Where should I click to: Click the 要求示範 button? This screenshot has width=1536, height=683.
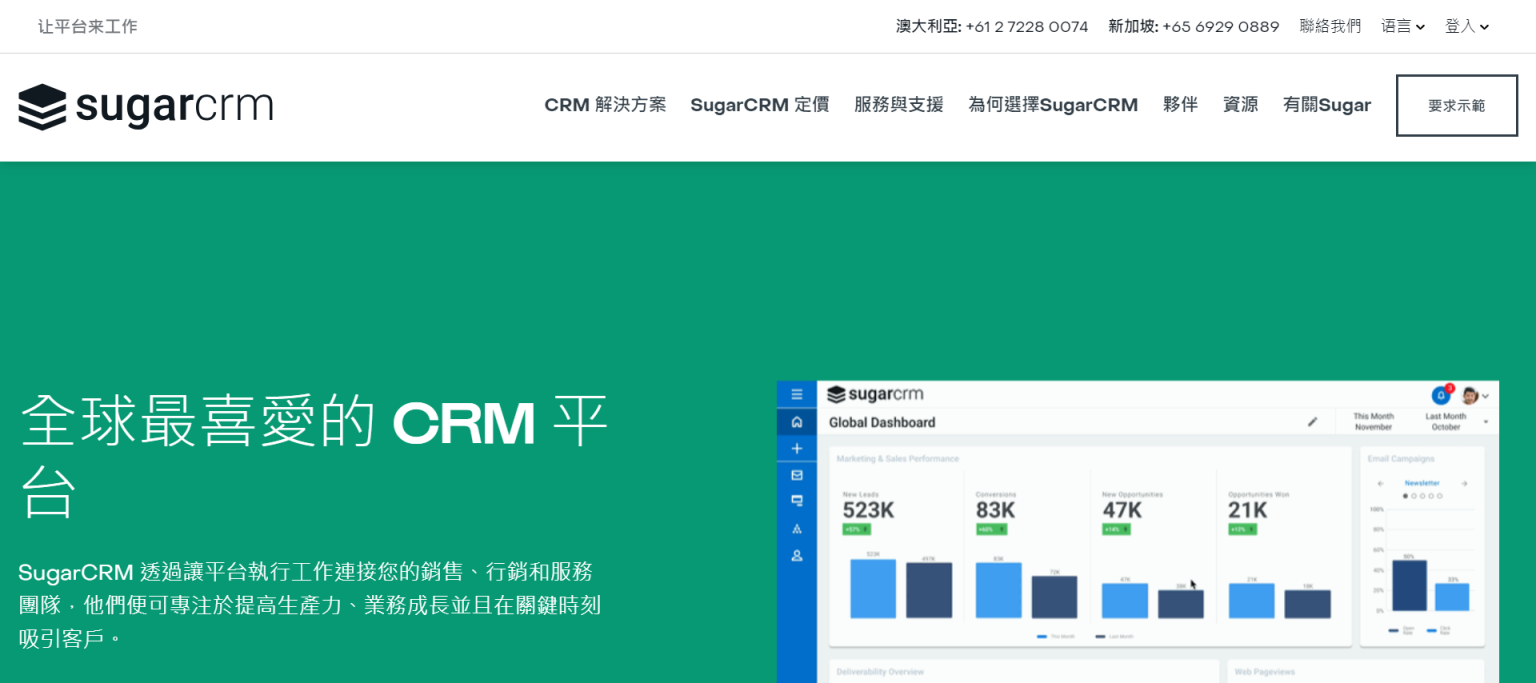[1456, 105]
